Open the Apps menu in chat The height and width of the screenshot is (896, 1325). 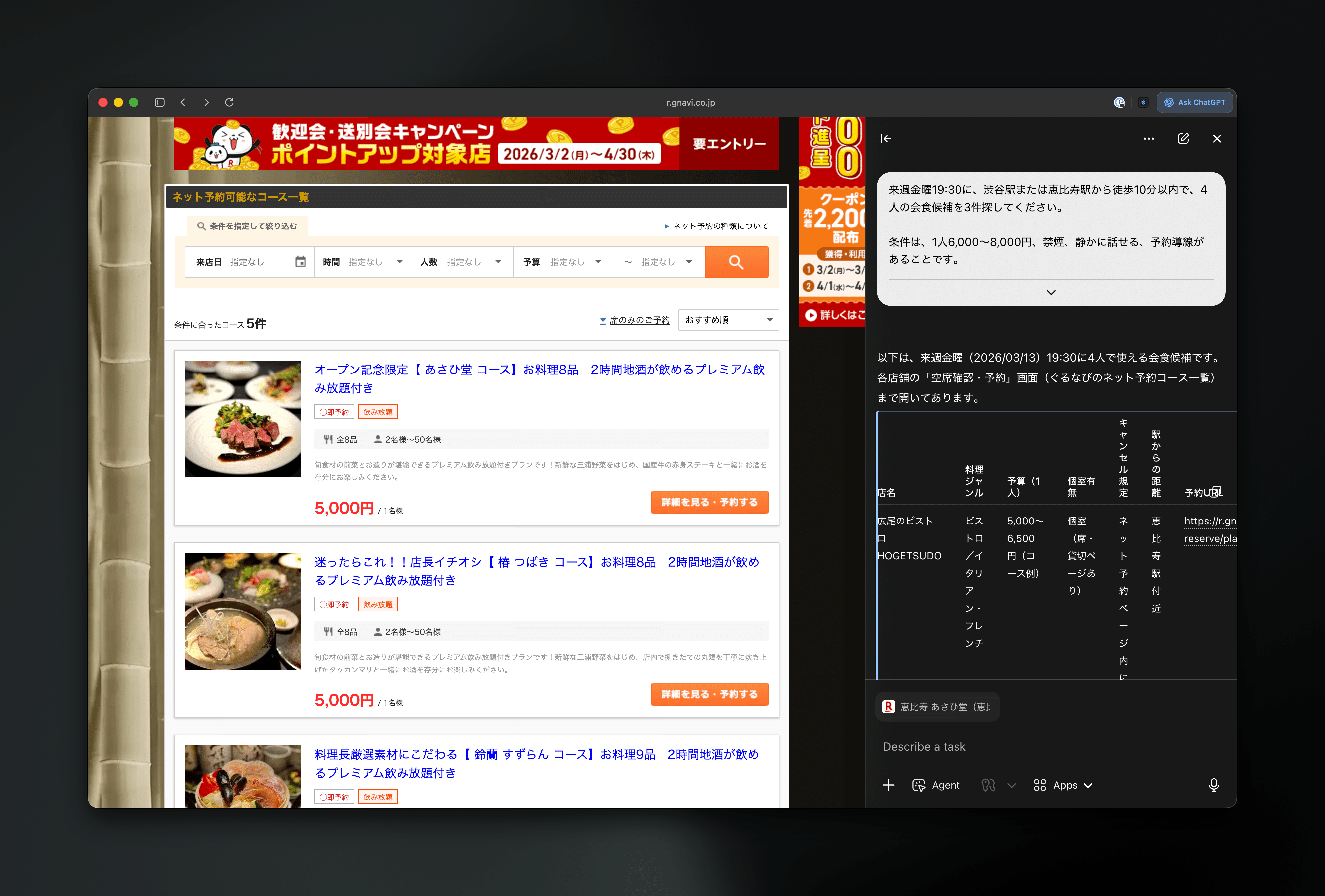click(x=1063, y=785)
